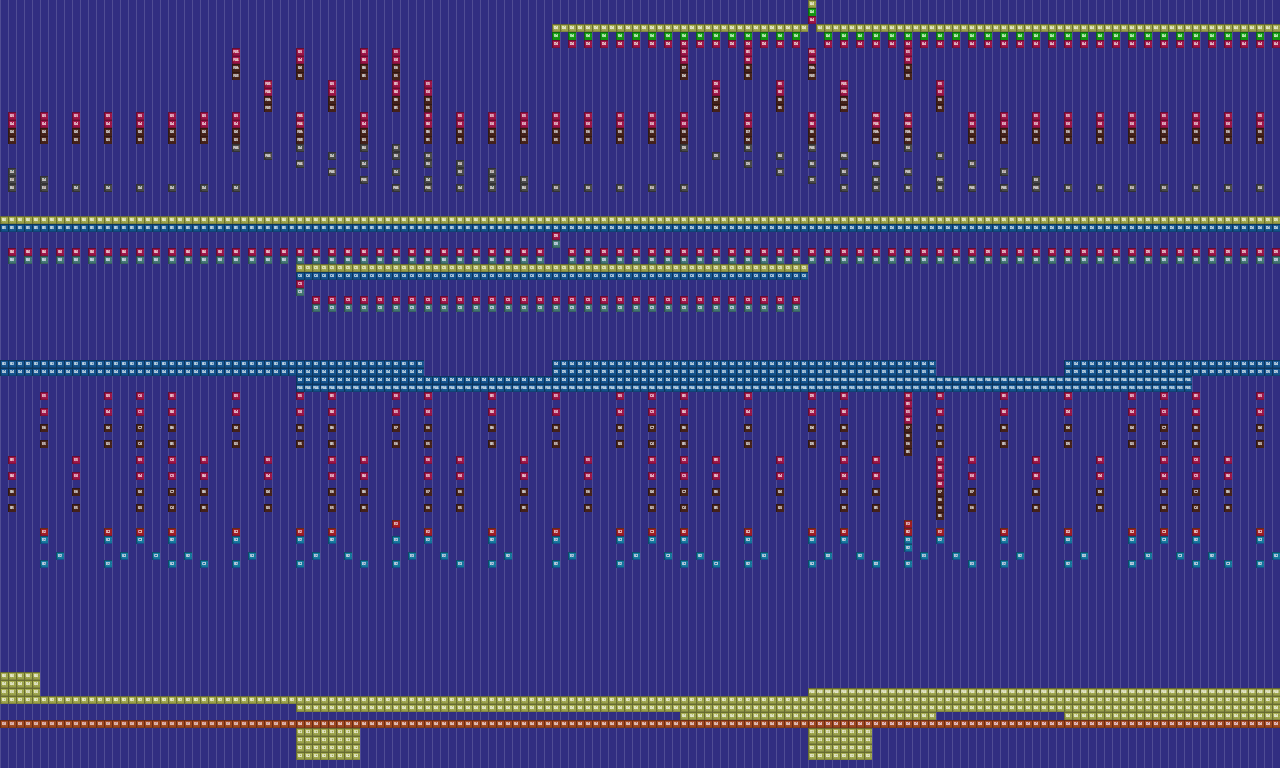
Task: Click the right end of the short middle yellow row
Action: [804, 268]
